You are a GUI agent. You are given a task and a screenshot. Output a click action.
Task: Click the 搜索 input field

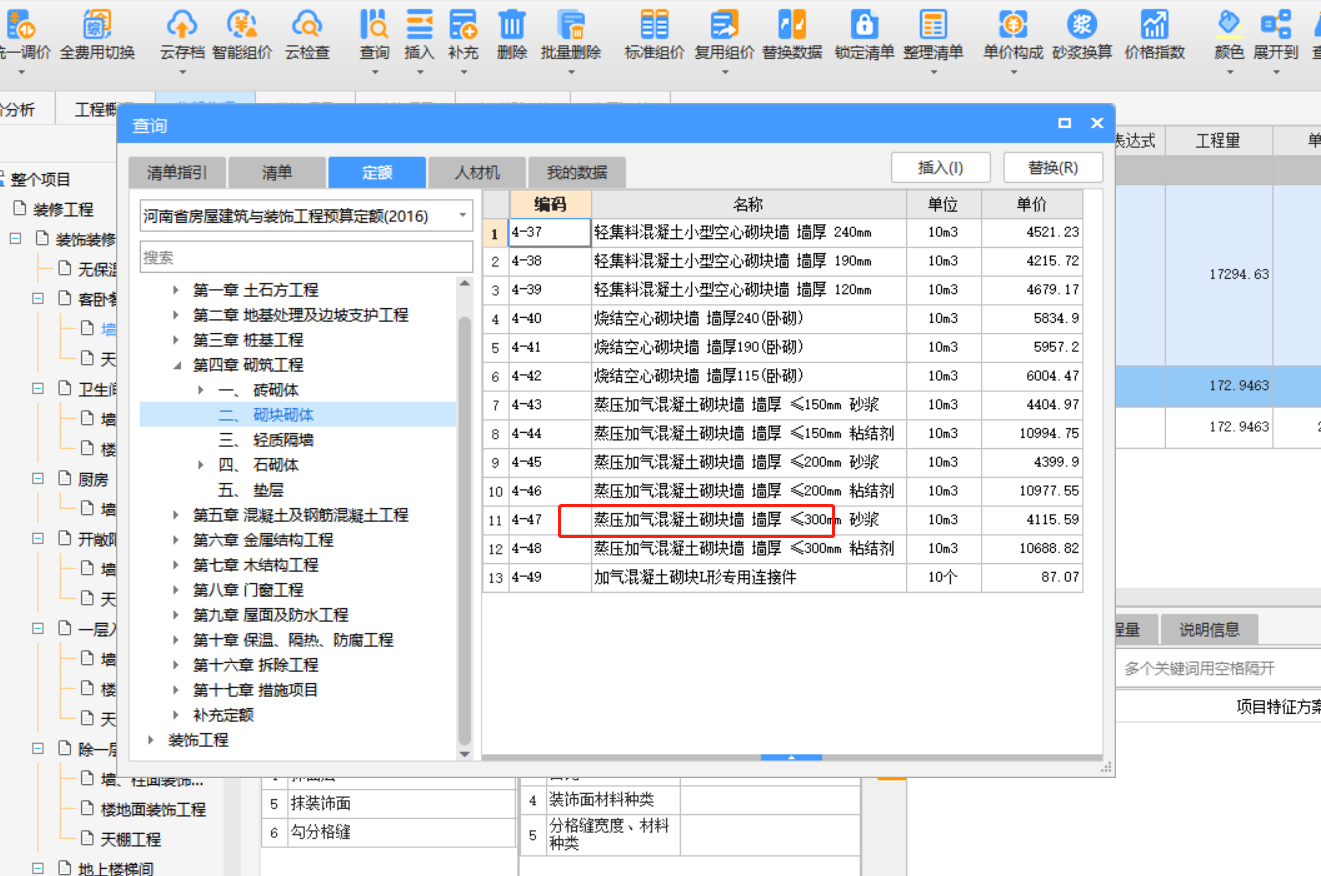pos(306,257)
